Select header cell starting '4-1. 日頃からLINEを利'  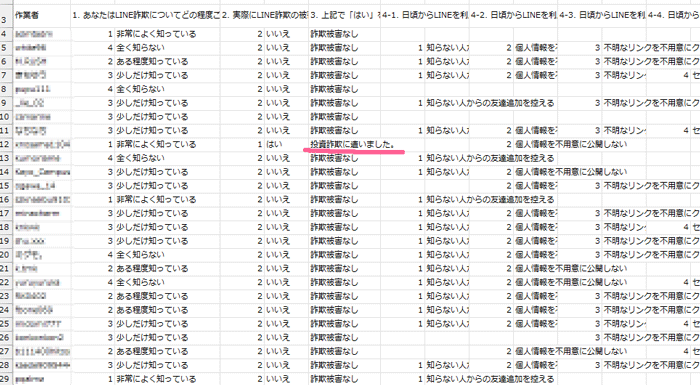(x=425, y=16)
